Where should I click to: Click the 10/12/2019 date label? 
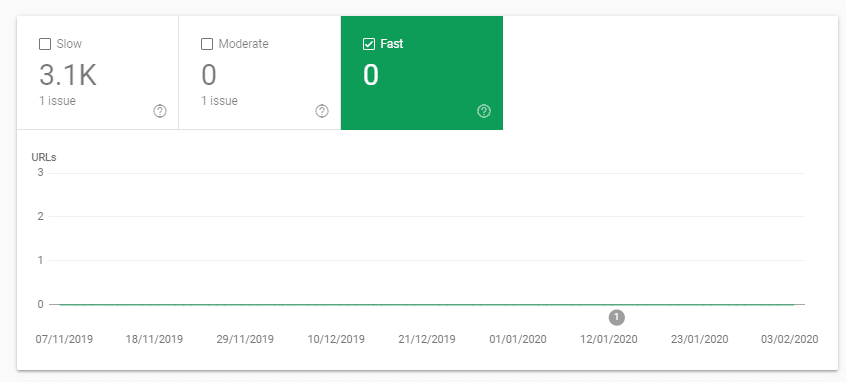click(x=336, y=339)
